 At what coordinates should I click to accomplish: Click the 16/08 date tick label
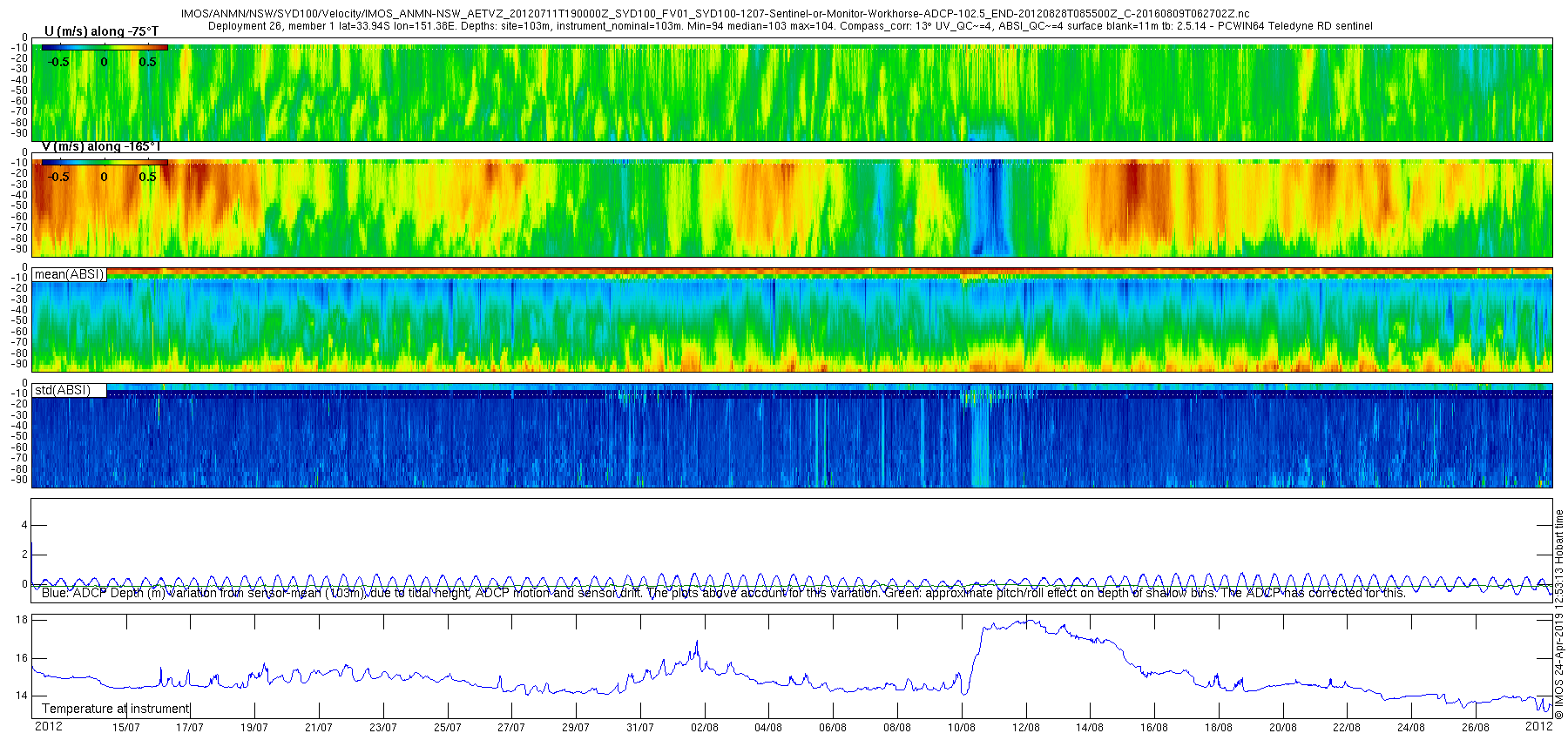coord(1154,728)
